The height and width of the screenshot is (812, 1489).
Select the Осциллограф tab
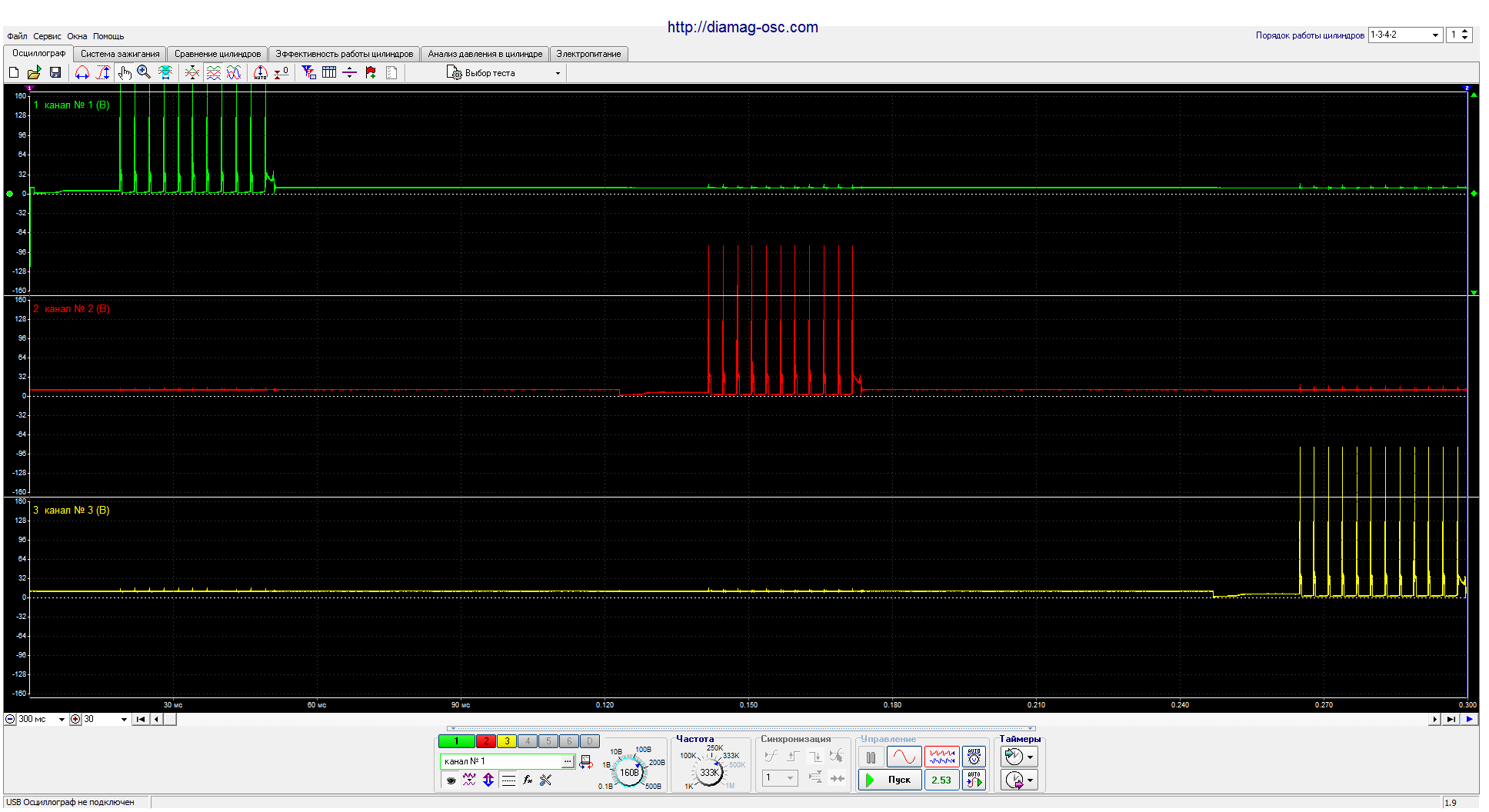[x=38, y=53]
